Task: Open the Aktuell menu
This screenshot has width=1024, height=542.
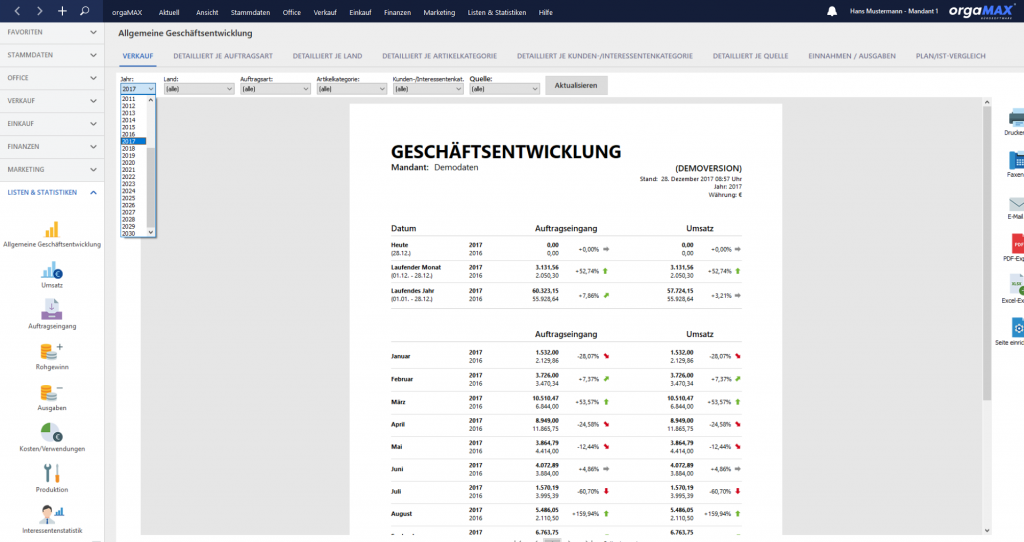Action: click(168, 12)
